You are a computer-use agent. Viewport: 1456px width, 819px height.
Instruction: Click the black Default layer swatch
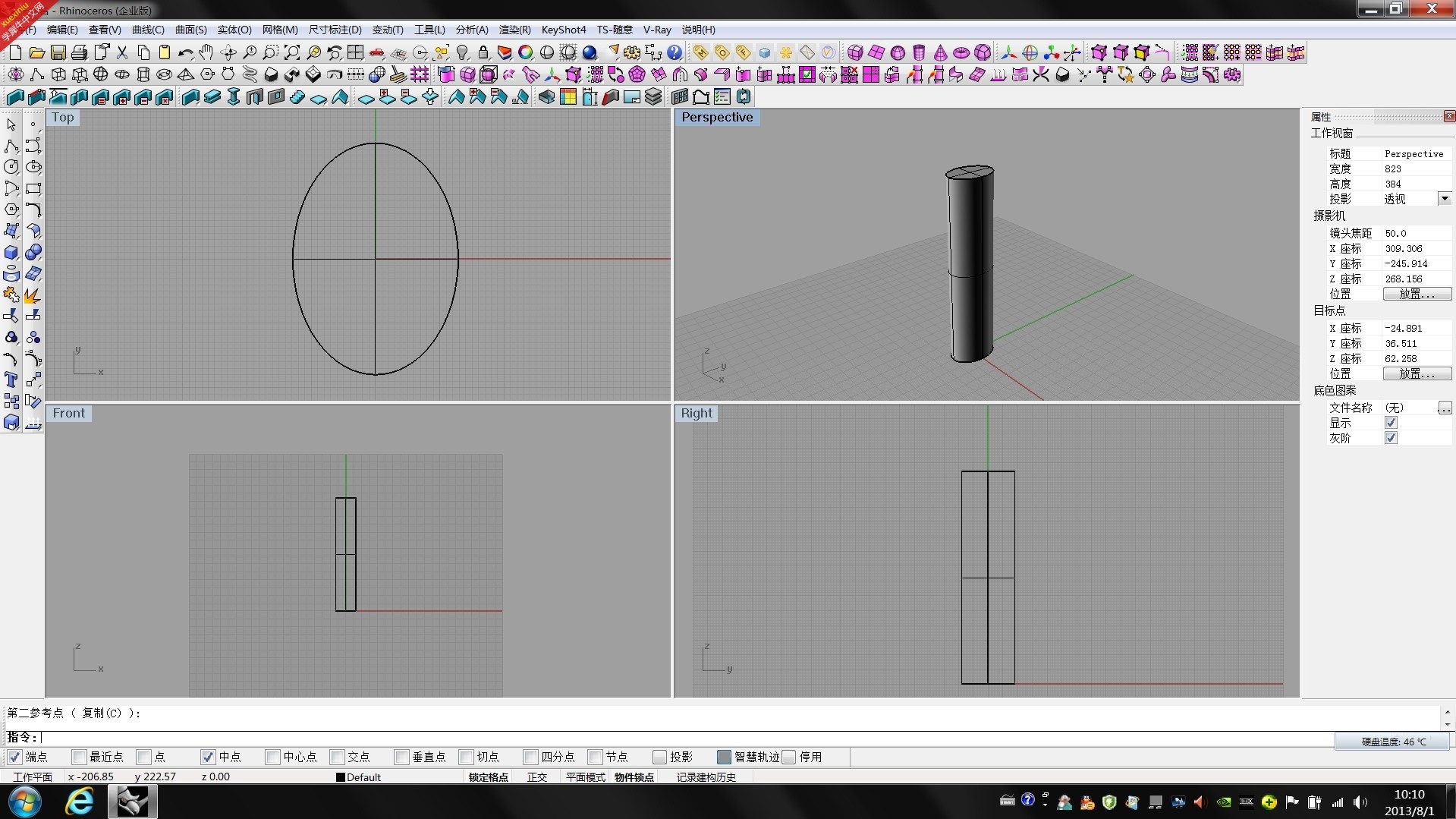pyautogui.click(x=341, y=777)
